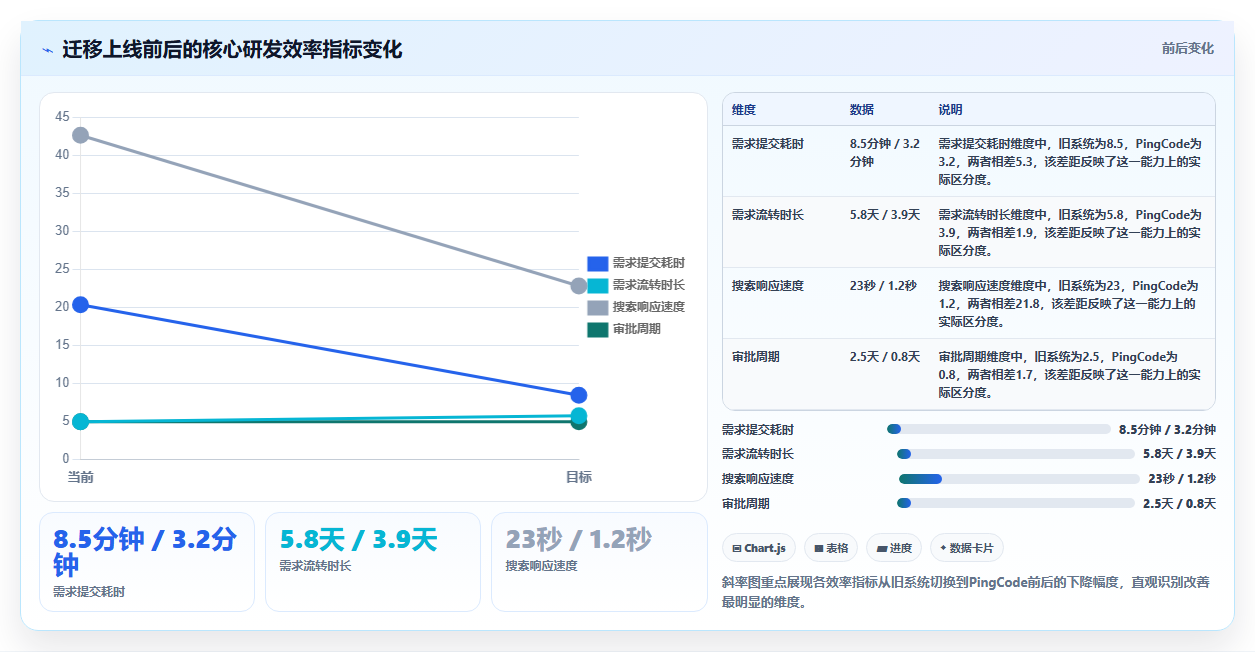The width and height of the screenshot is (1255, 652).
Task: Click the blue 需求提交耗时 point at 目标
Action: point(579,395)
